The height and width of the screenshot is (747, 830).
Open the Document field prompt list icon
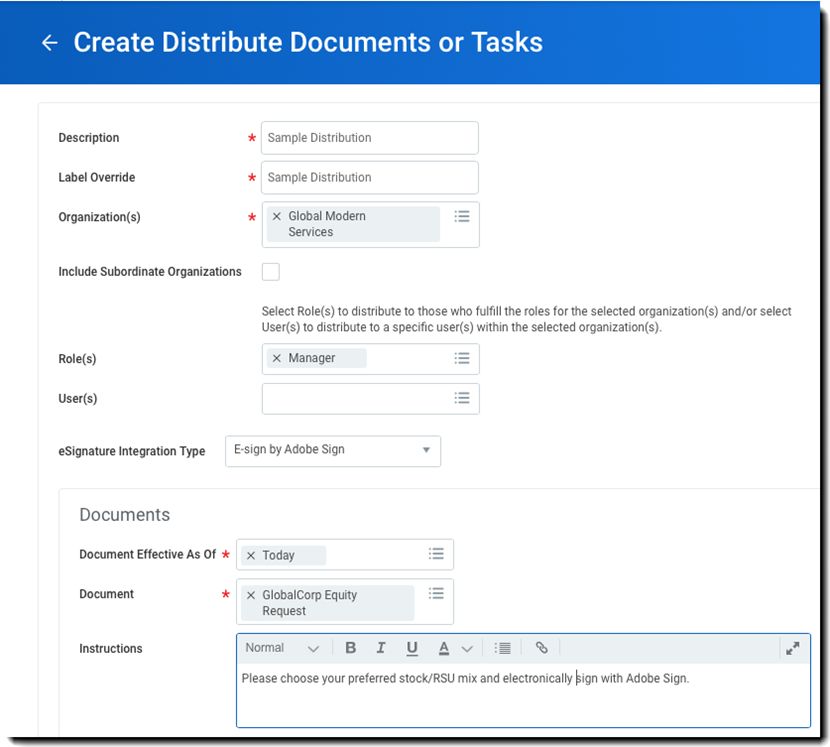436,594
